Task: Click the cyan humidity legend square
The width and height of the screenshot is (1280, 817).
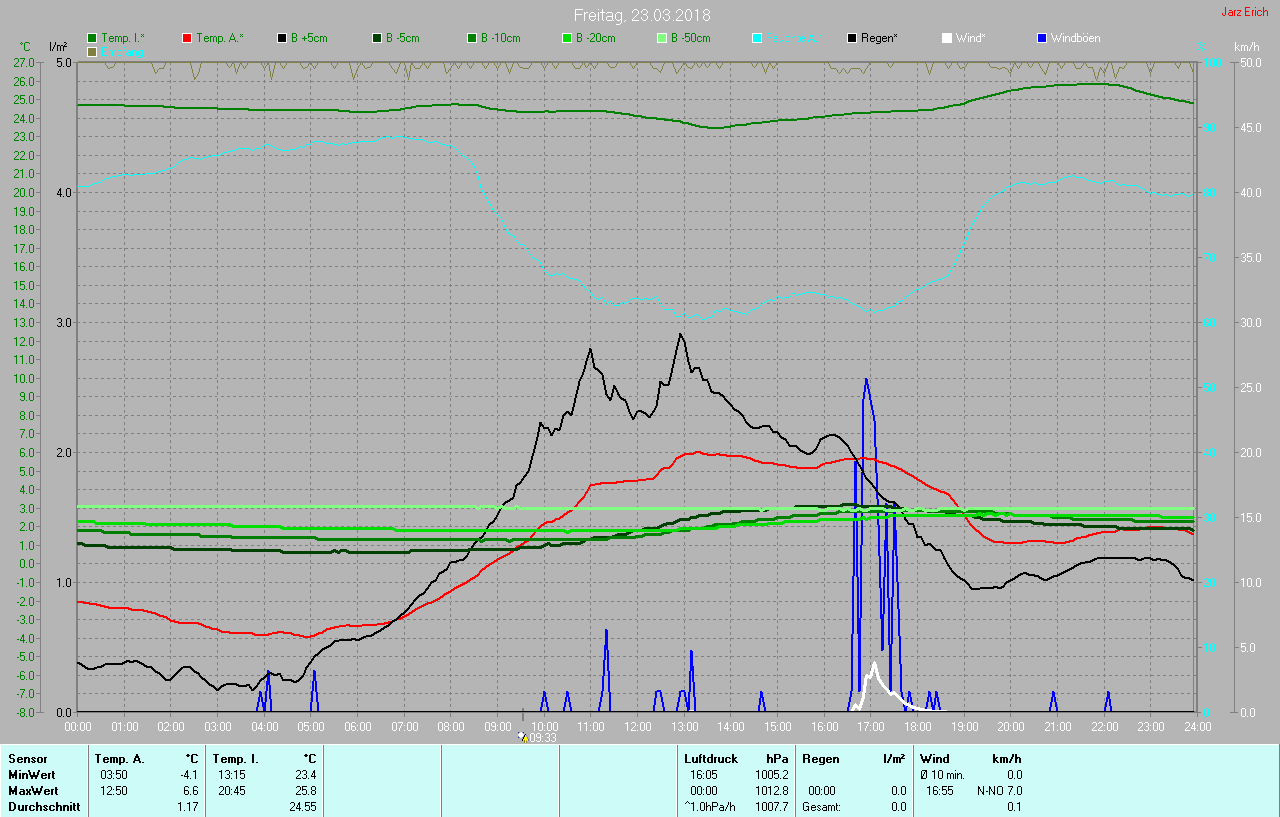Action: (x=757, y=38)
